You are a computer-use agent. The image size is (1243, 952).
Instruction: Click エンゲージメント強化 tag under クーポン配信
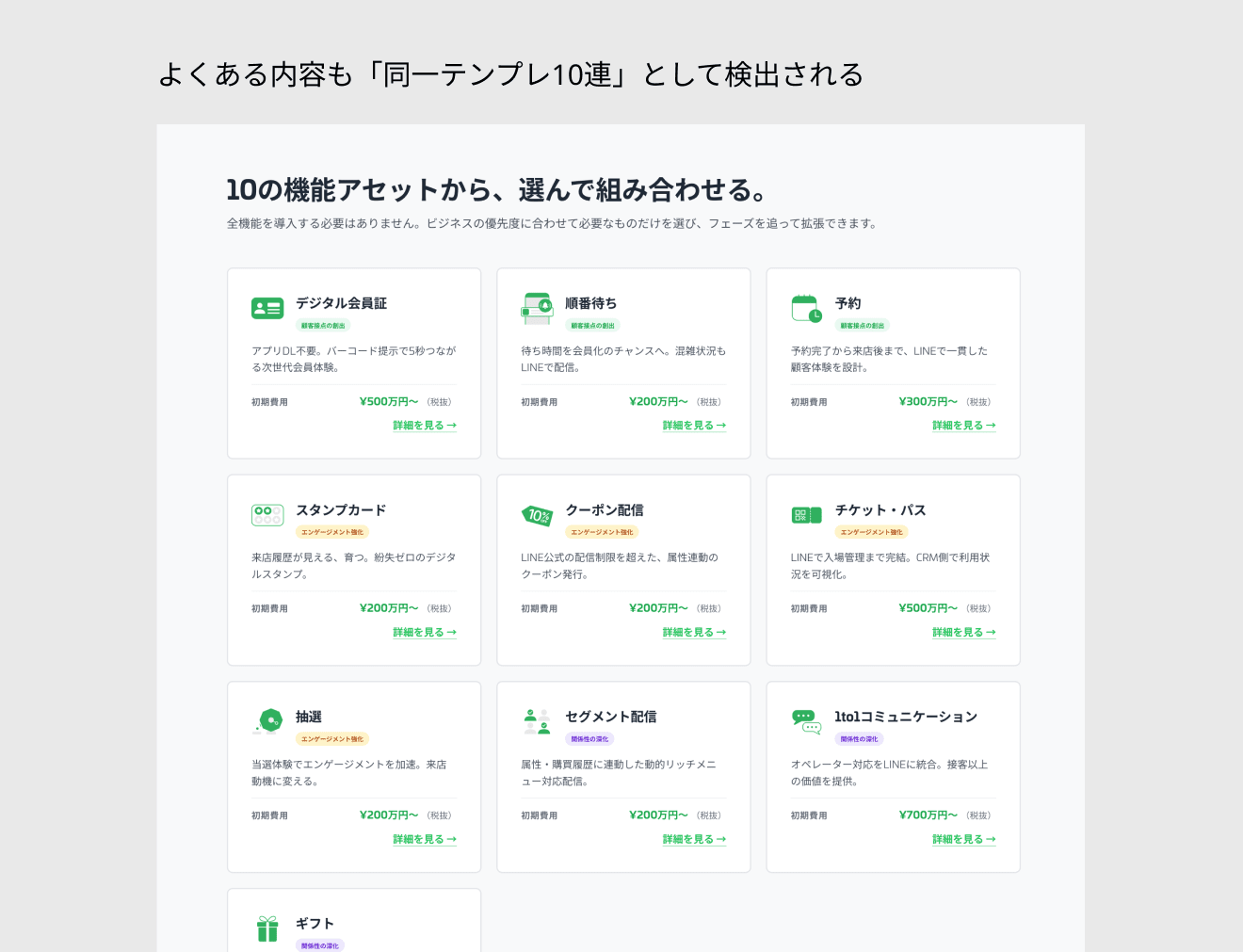click(x=602, y=532)
